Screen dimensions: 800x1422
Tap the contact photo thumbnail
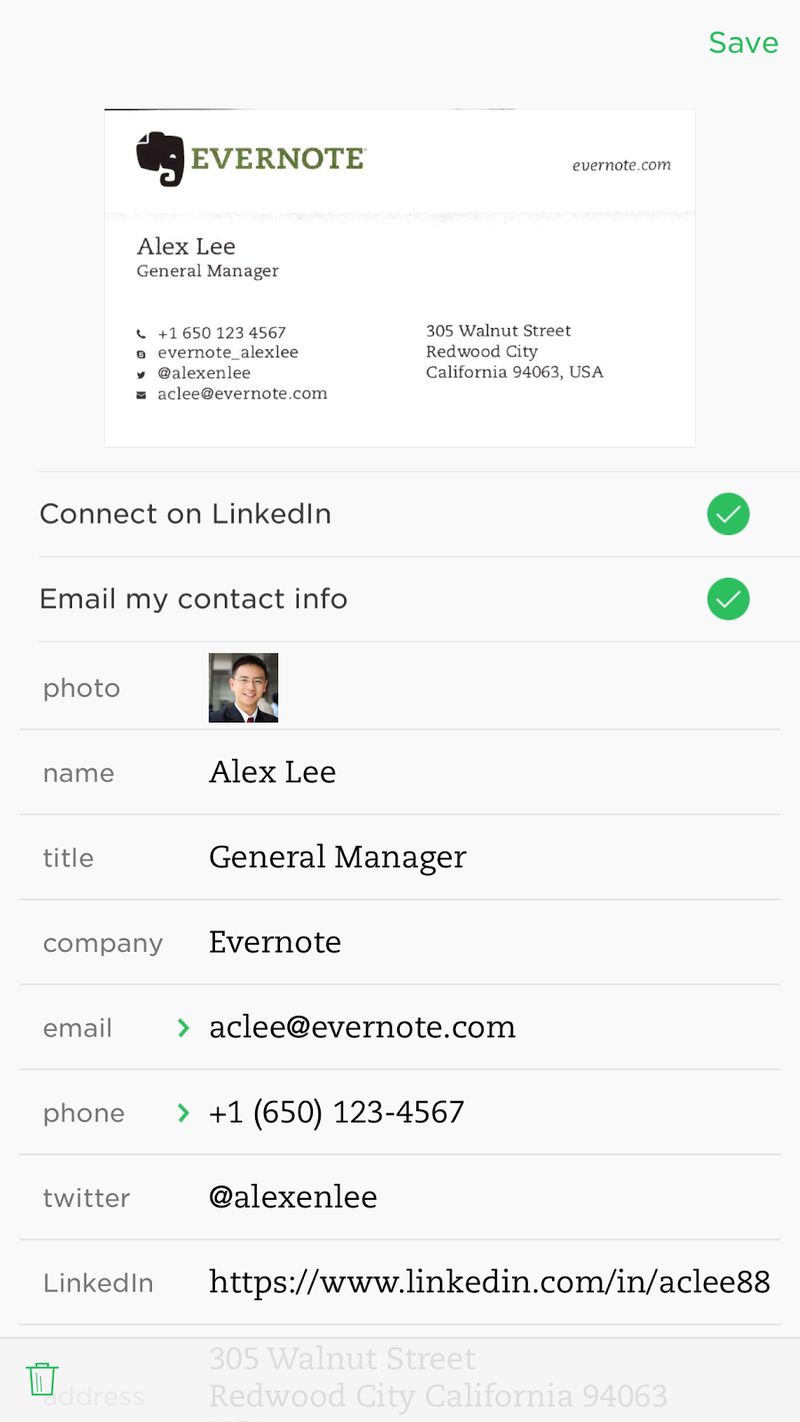coord(243,688)
